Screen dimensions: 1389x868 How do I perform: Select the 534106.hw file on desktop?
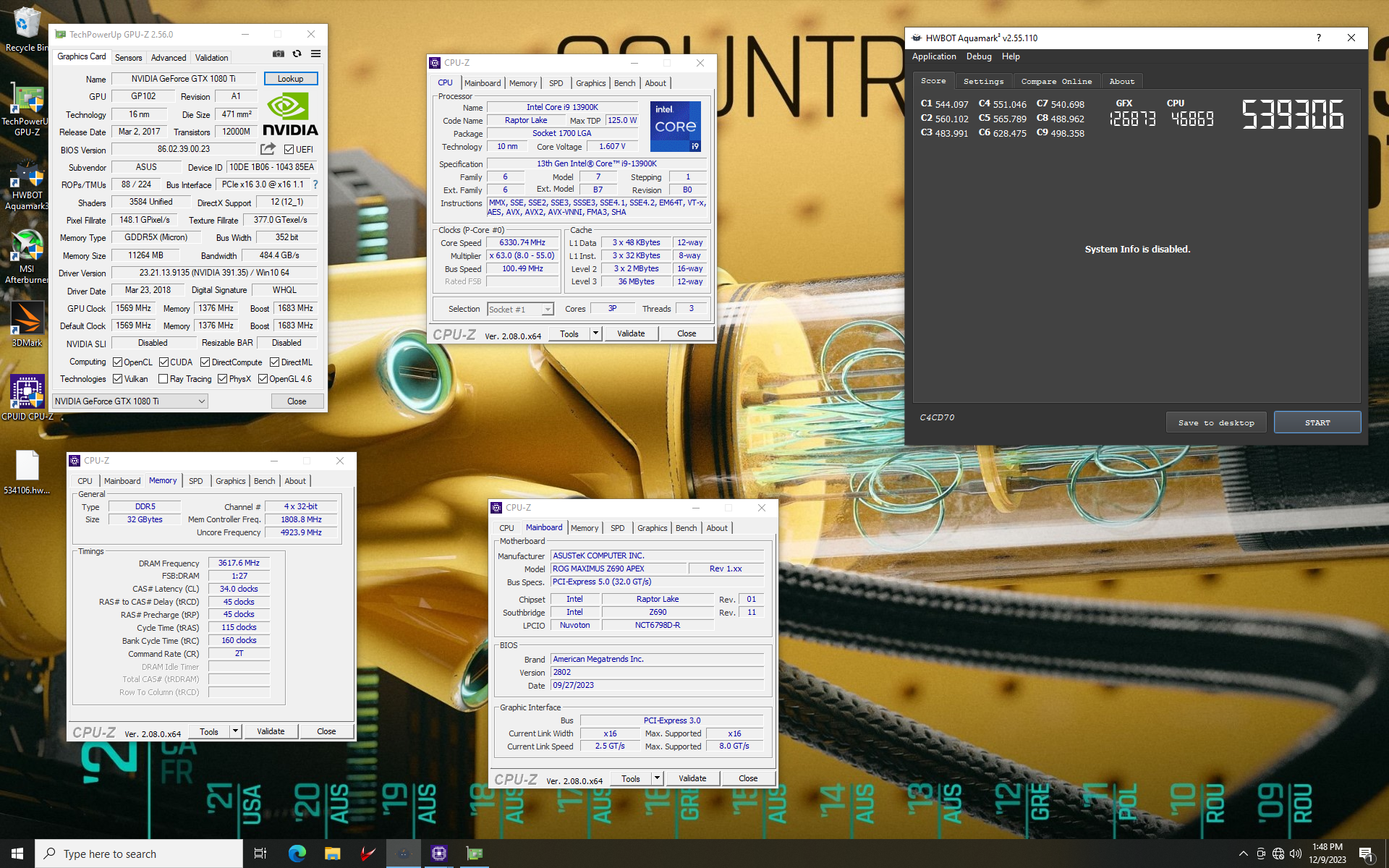coord(27,472)
